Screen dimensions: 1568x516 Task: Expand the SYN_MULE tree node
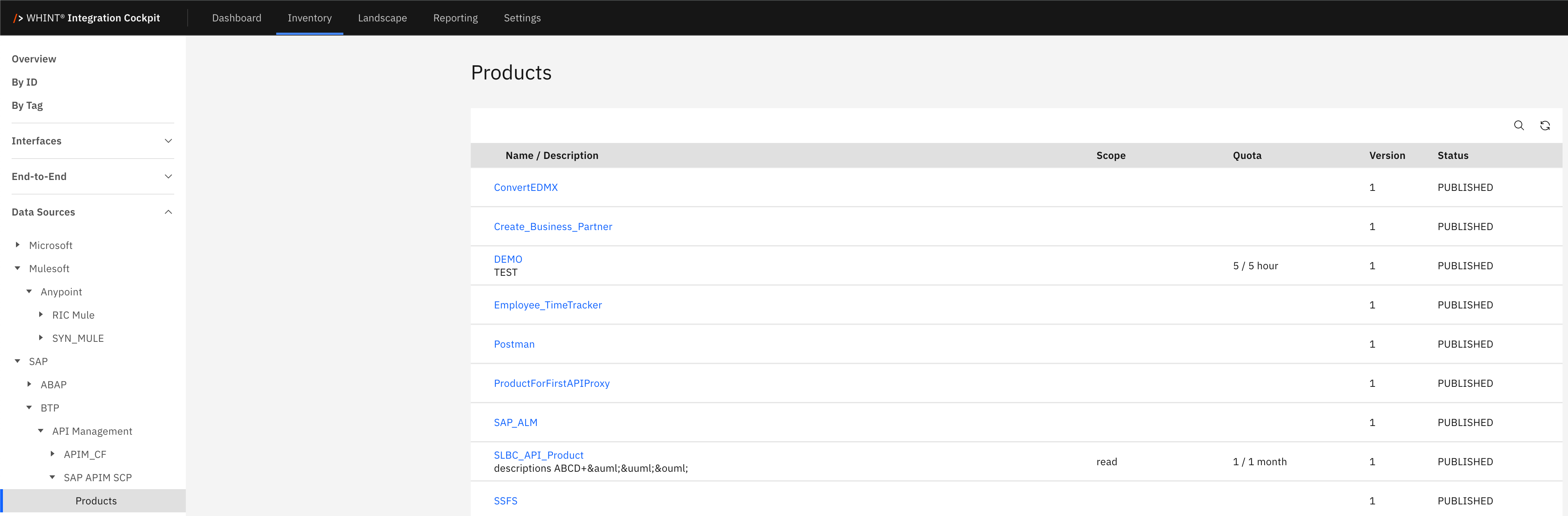pos(41,338)
